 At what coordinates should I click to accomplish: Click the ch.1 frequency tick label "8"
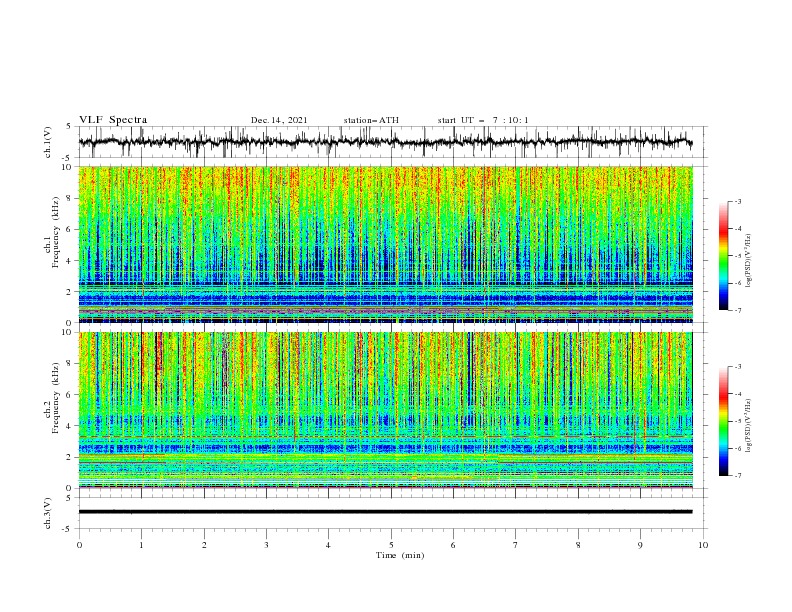tap(70, 198)
